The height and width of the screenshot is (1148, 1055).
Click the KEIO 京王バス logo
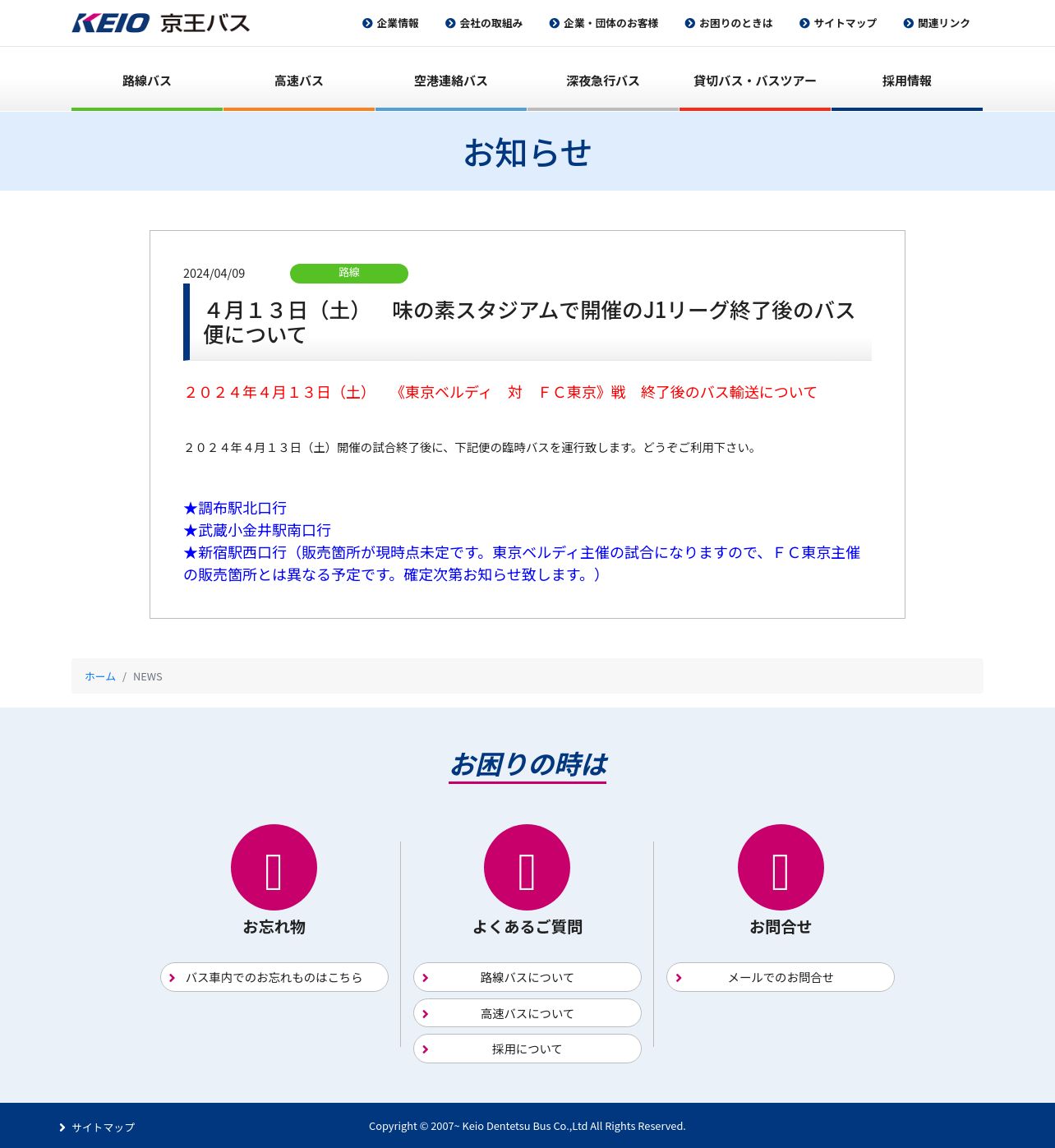tap(160, 23)
